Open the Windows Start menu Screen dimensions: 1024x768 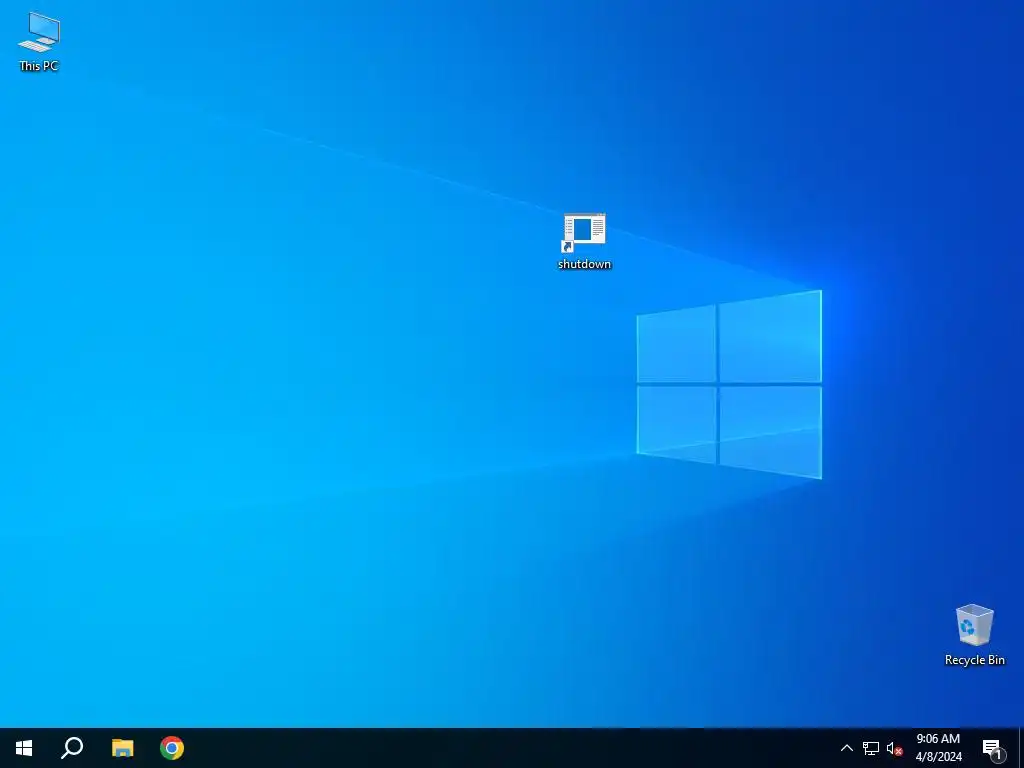(x=24, y=748)
